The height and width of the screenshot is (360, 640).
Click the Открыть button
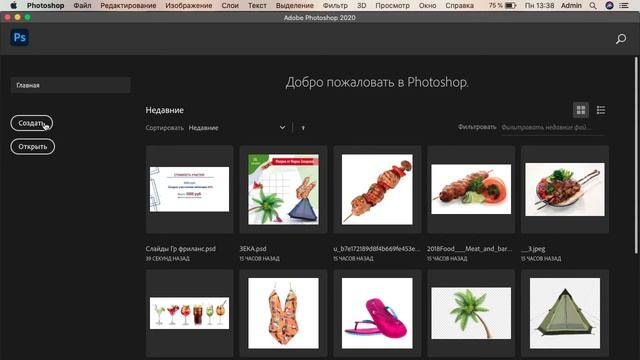coord(33,147)
